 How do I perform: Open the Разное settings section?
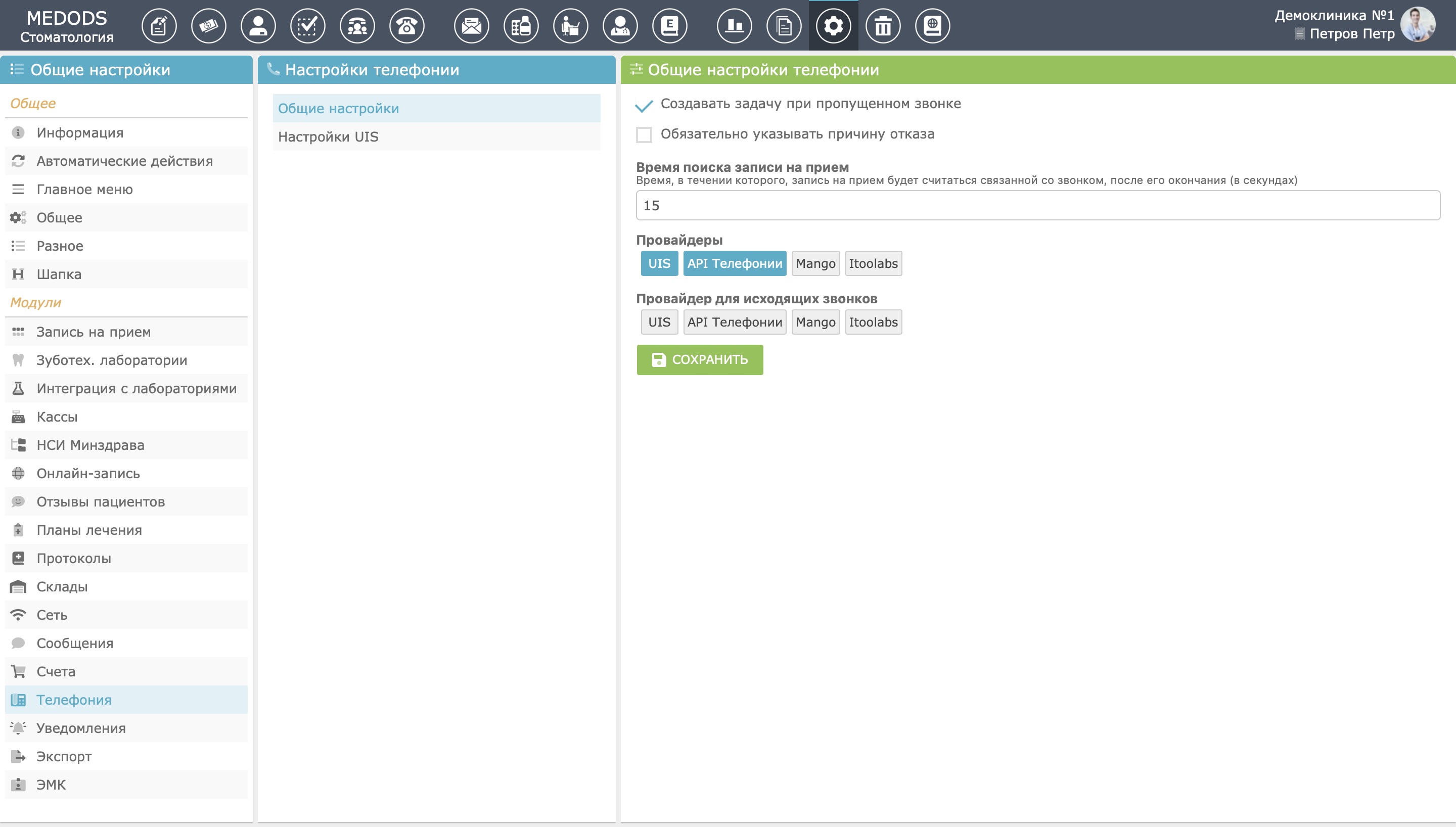click(126, 246)
